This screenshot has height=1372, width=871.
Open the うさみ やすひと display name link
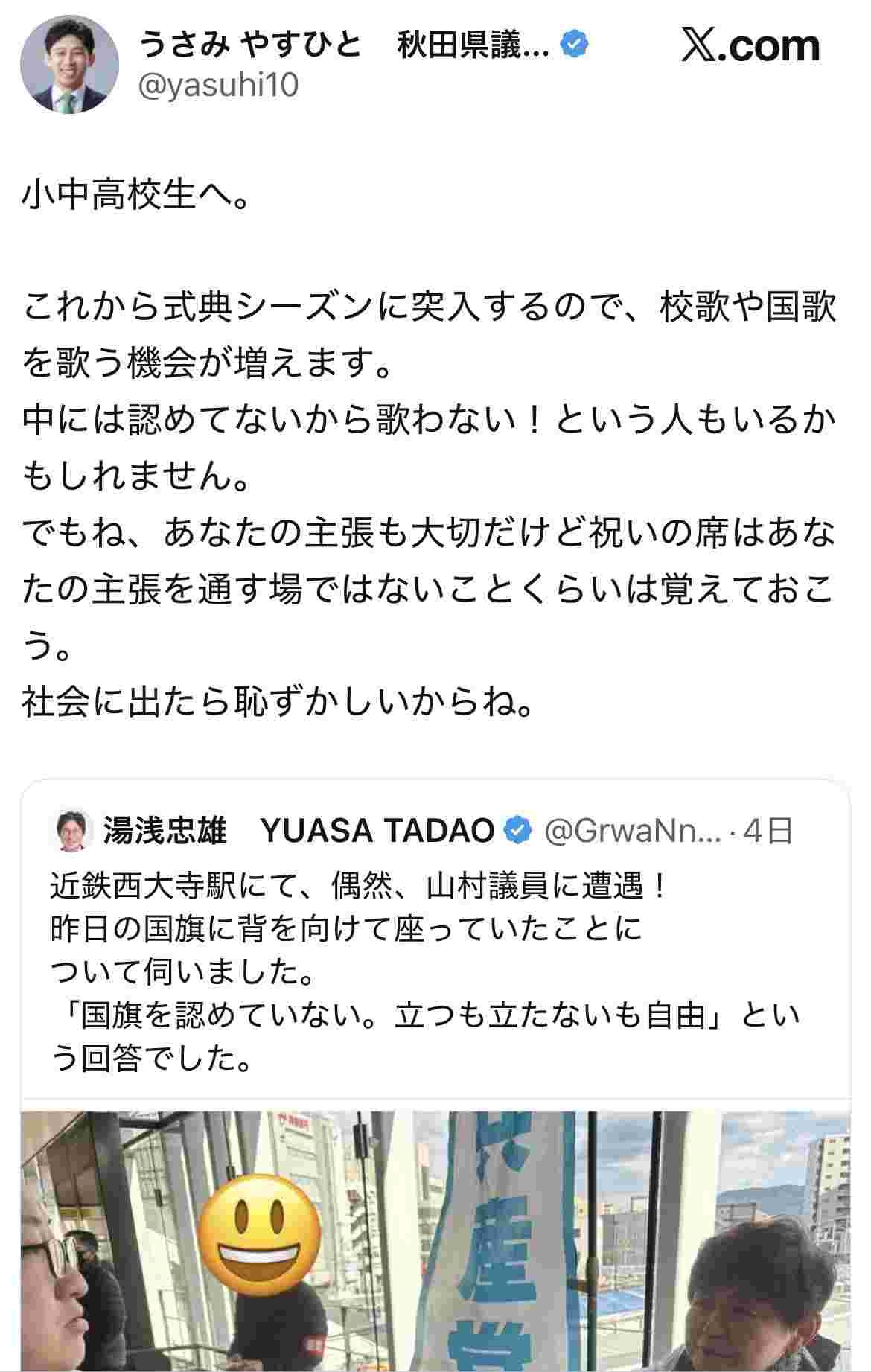[249, 46]
